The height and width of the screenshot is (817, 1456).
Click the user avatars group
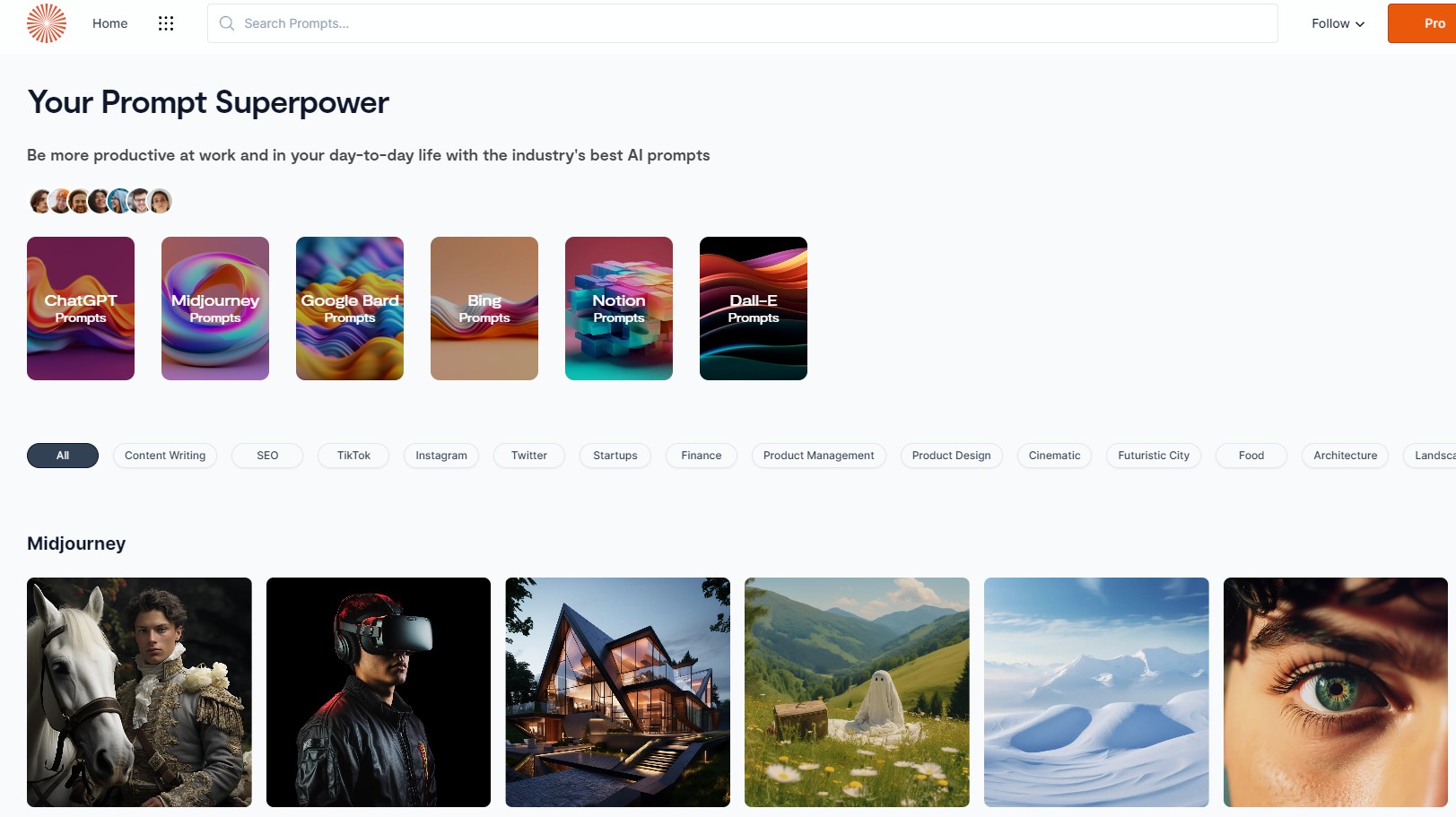pos(100,201)
